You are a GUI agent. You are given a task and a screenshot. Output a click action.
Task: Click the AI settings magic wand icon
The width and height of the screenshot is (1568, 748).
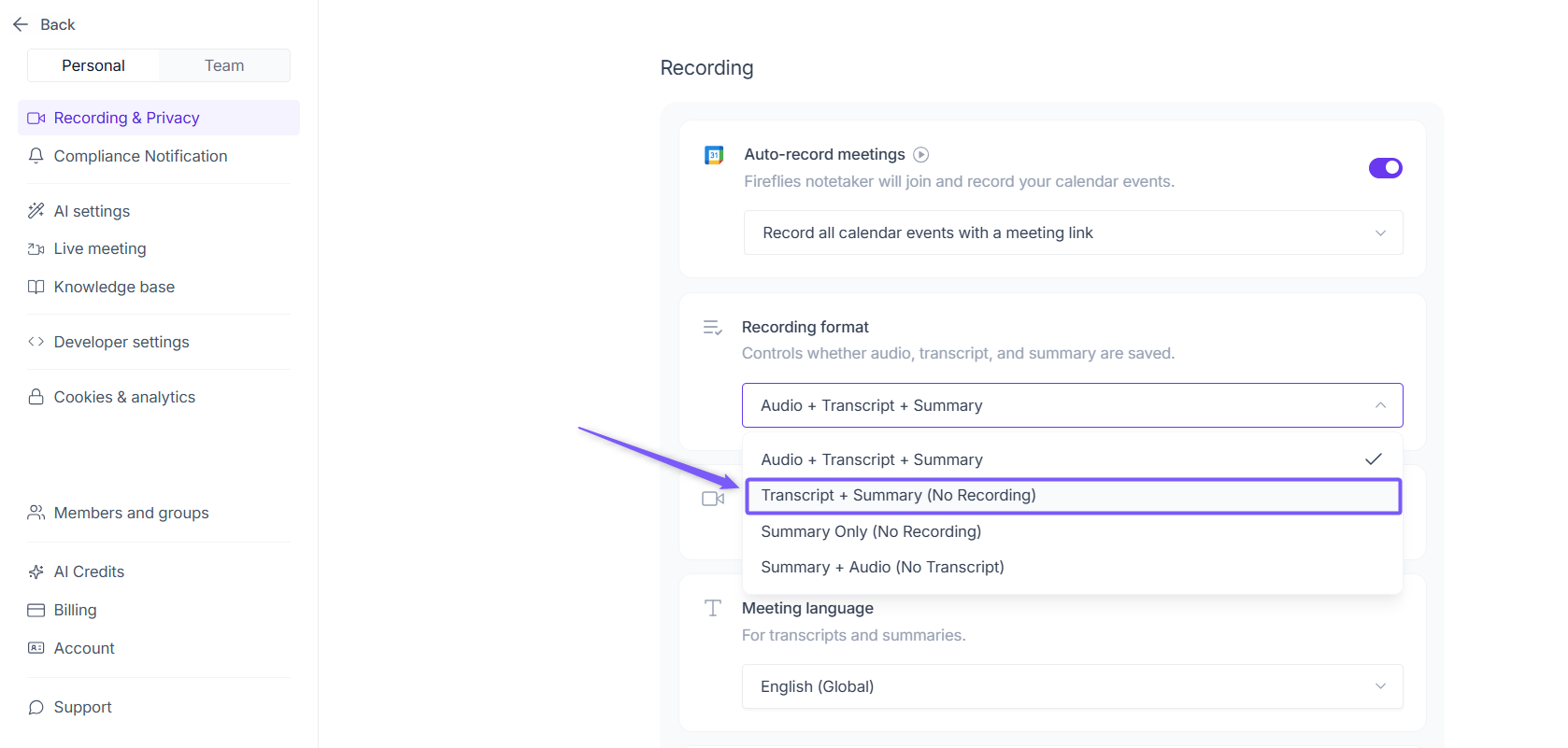tap(36, 211)
